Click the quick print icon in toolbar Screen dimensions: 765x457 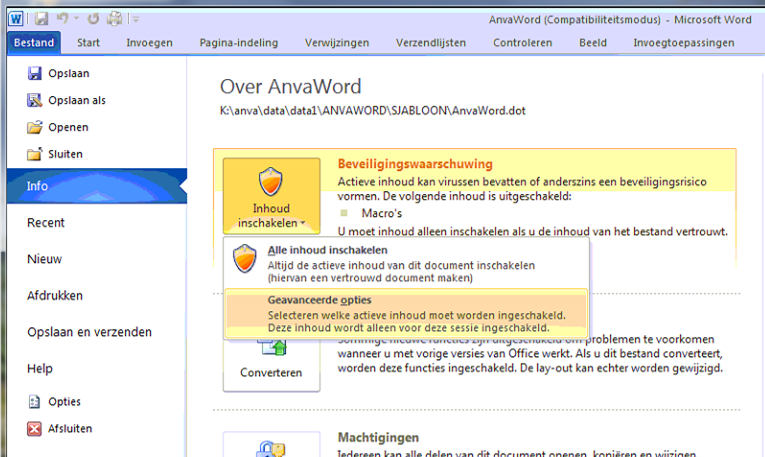pos(115,19)
